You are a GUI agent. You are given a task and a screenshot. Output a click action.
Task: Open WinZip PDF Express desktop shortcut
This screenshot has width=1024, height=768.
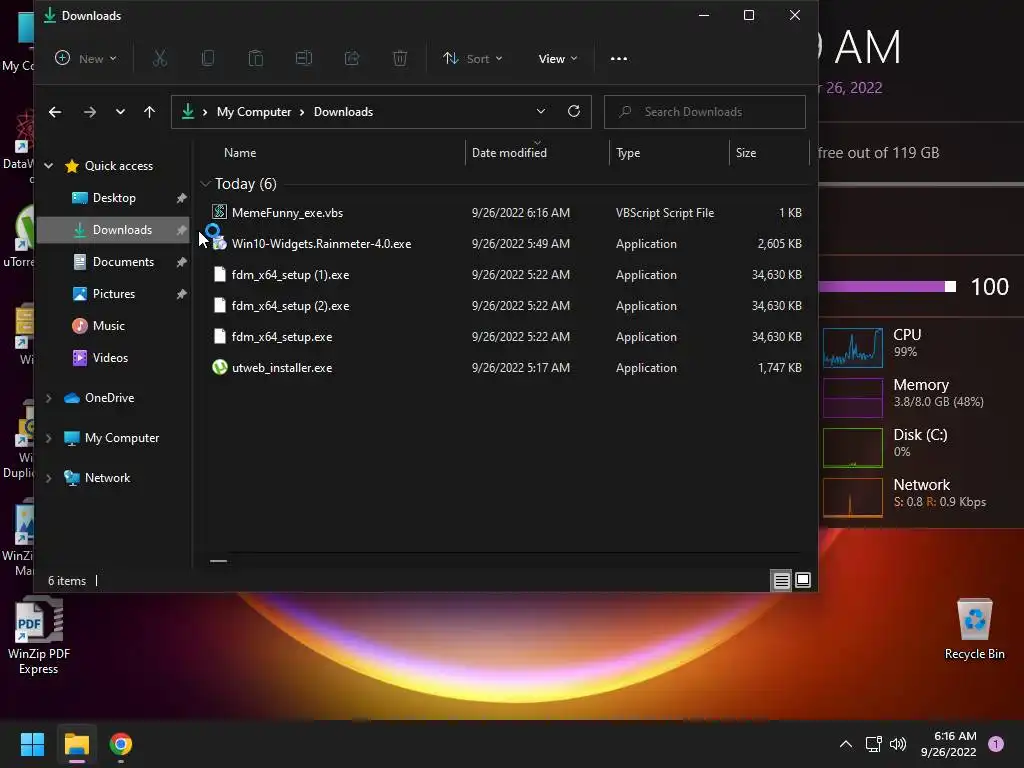click(x=39, y=637)
